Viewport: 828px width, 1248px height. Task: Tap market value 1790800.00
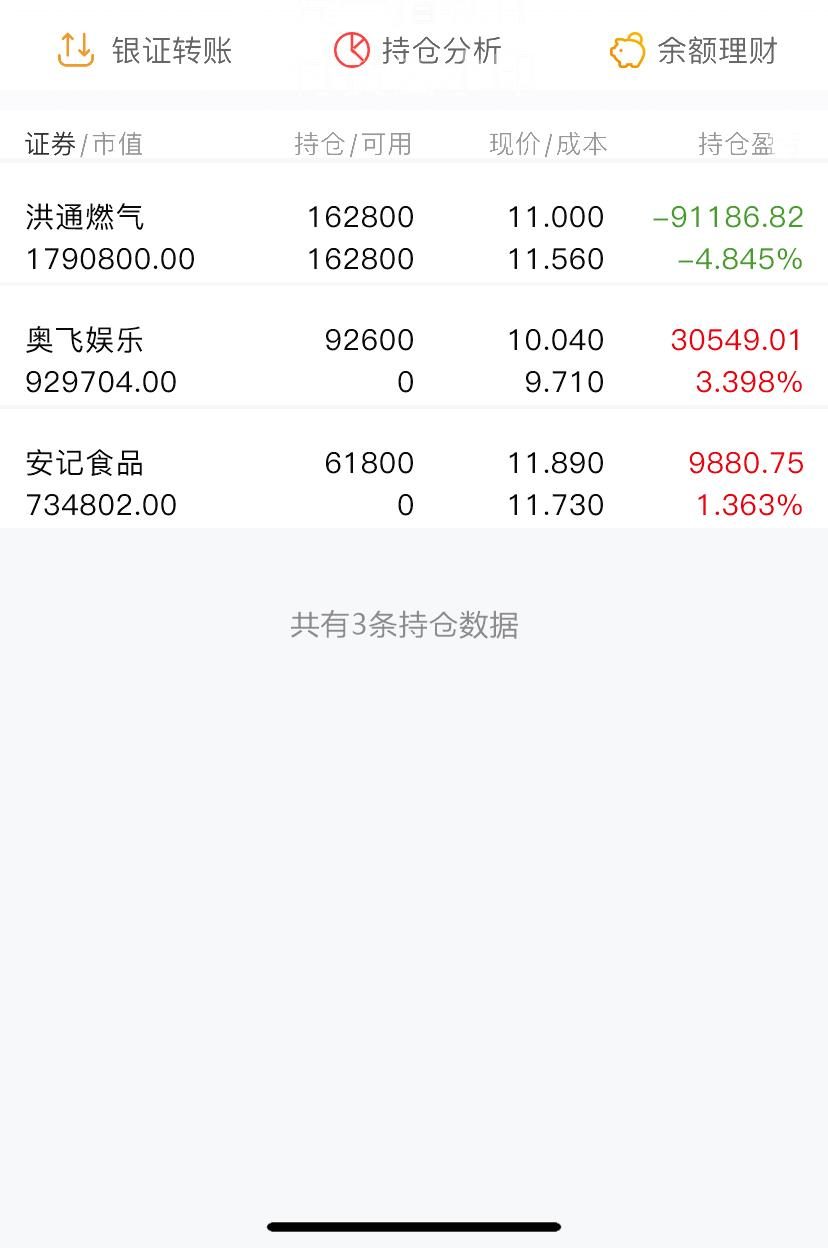point(110,259)
